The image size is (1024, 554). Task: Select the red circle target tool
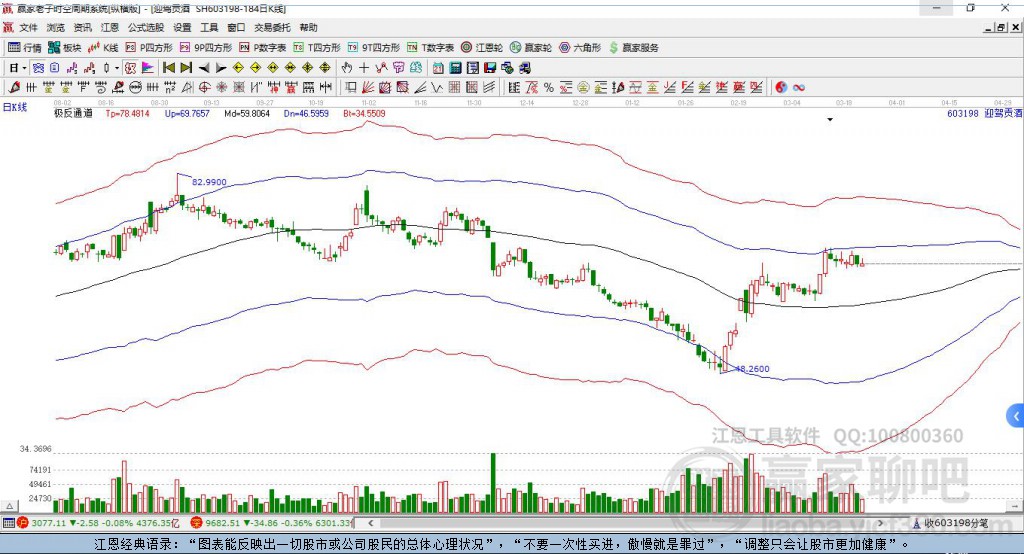(x=204, y=88)
